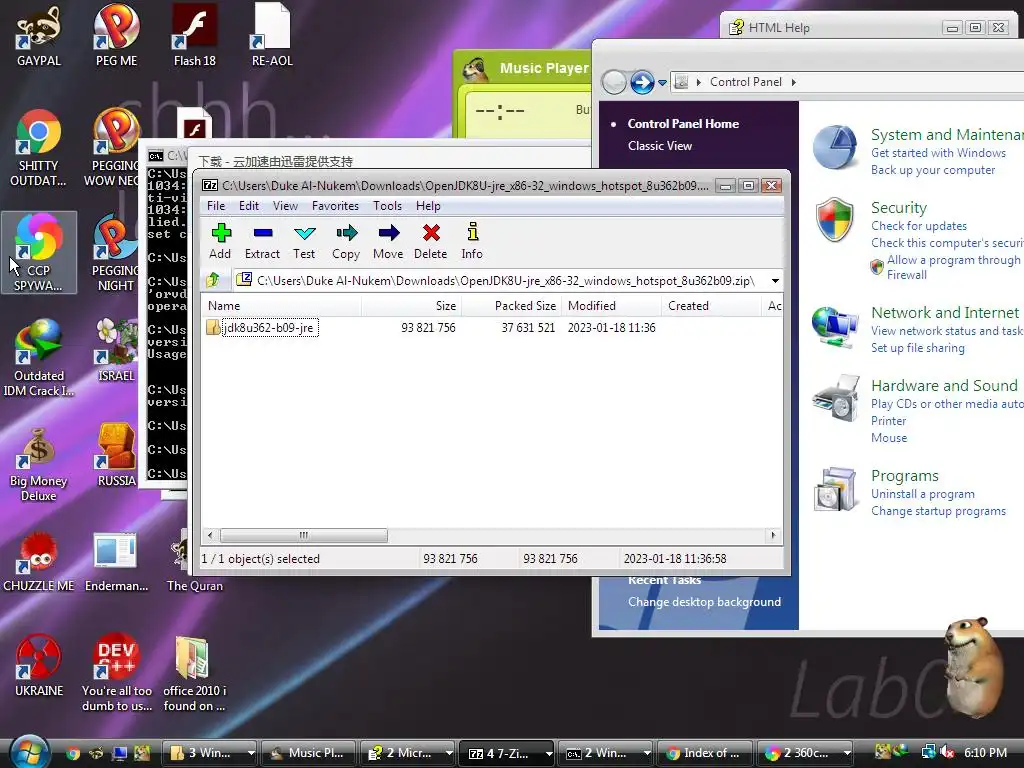The height and width of the screenshot is (768, 1024).
Task: Go up one folder level in 7-Zip
Action: pyautogui.click(x=213, y=281)
